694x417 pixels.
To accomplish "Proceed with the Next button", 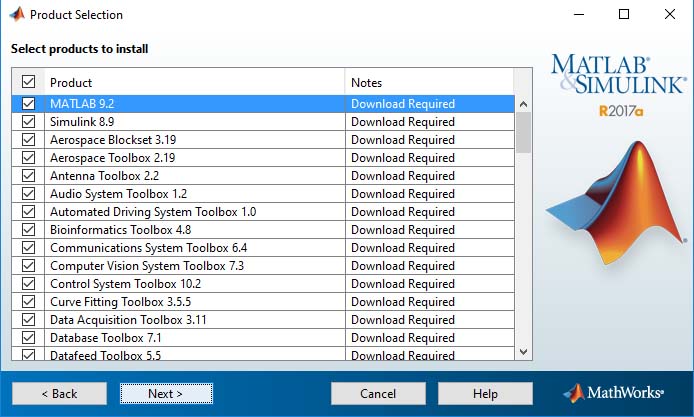I will [x=166, y=394].
